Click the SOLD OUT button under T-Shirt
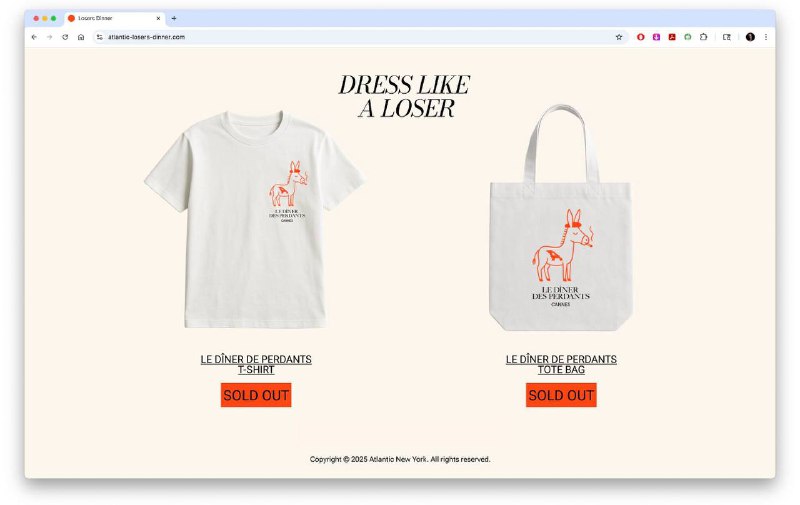 click(x=256, y=395)
